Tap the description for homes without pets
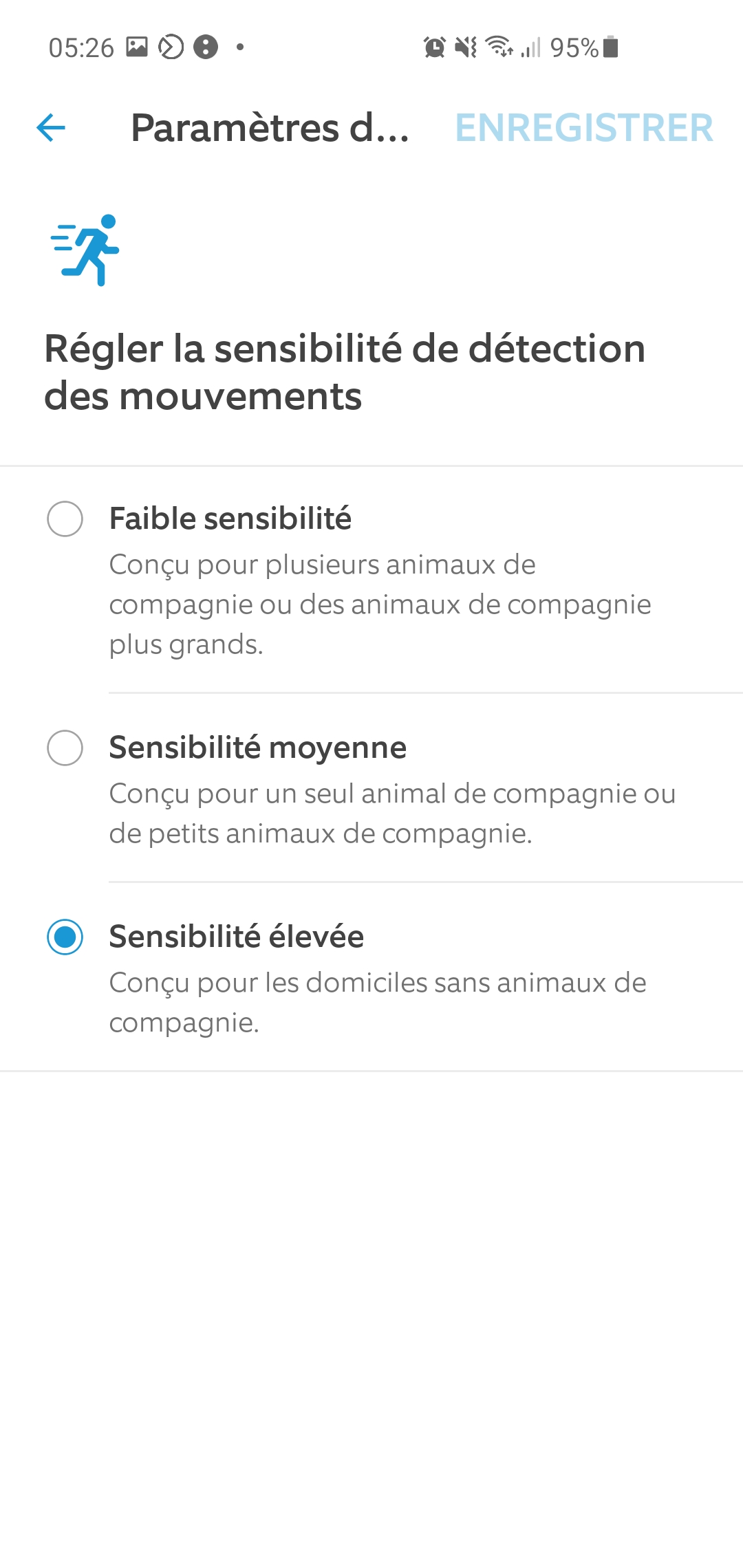The width and height of the screenshot is (743, 1568). (378, 1003)
